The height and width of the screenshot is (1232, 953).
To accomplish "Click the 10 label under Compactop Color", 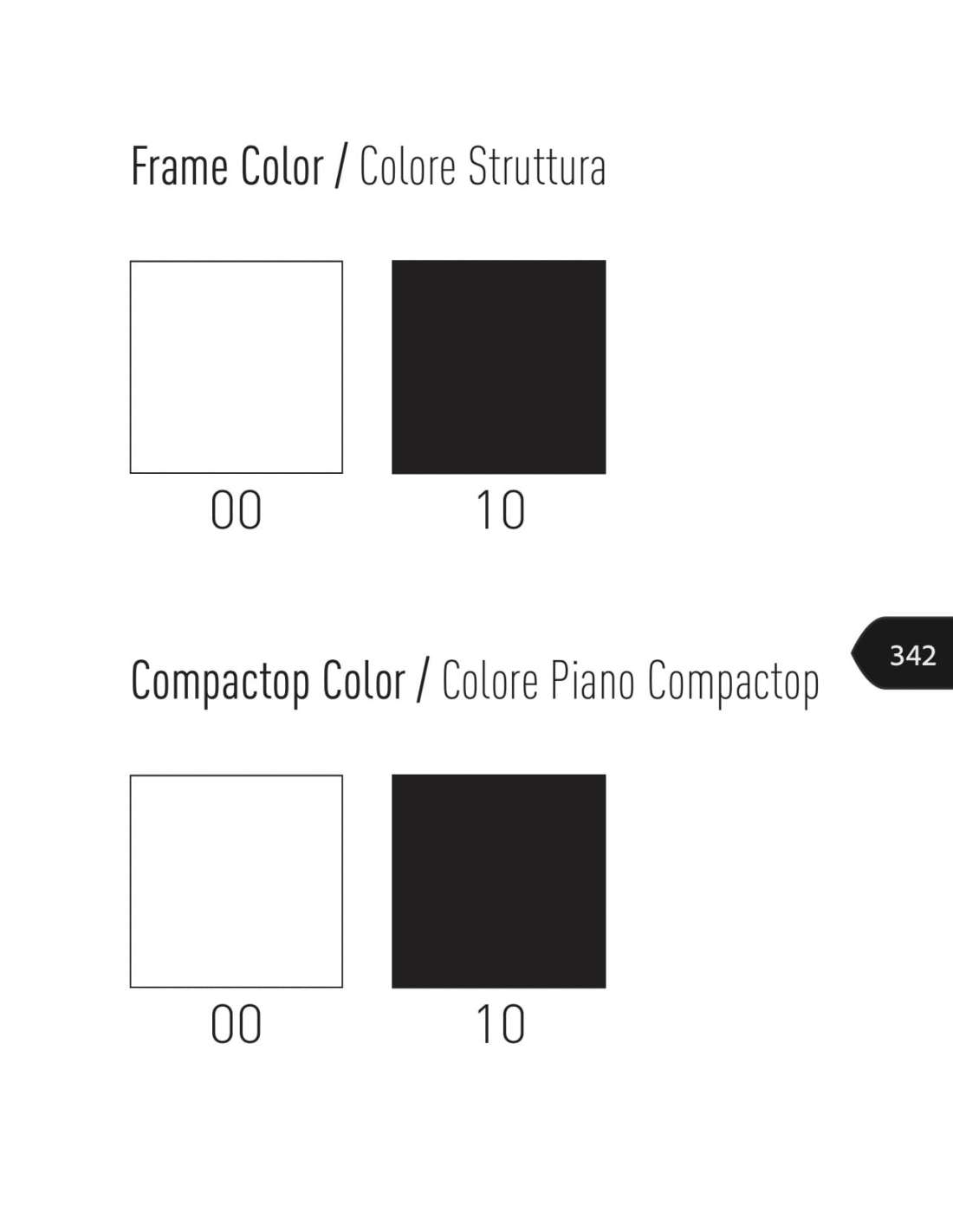I will 501,1025.
